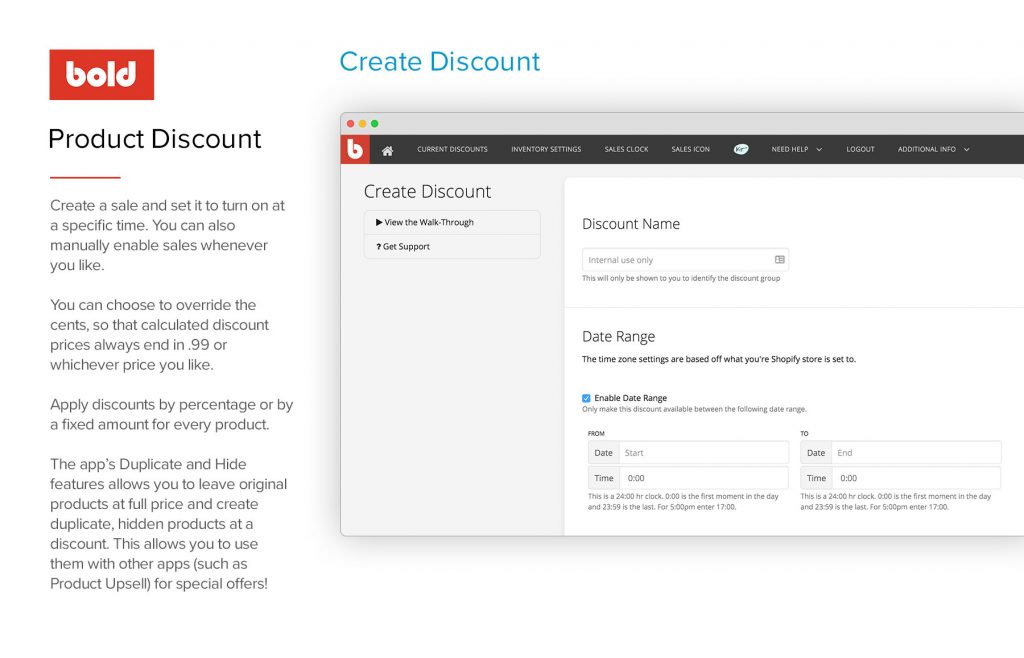The width and height of the screenshot is (1024, 658).
Task: Click the round teal badge icon in navbar
Action: point(741,149)
